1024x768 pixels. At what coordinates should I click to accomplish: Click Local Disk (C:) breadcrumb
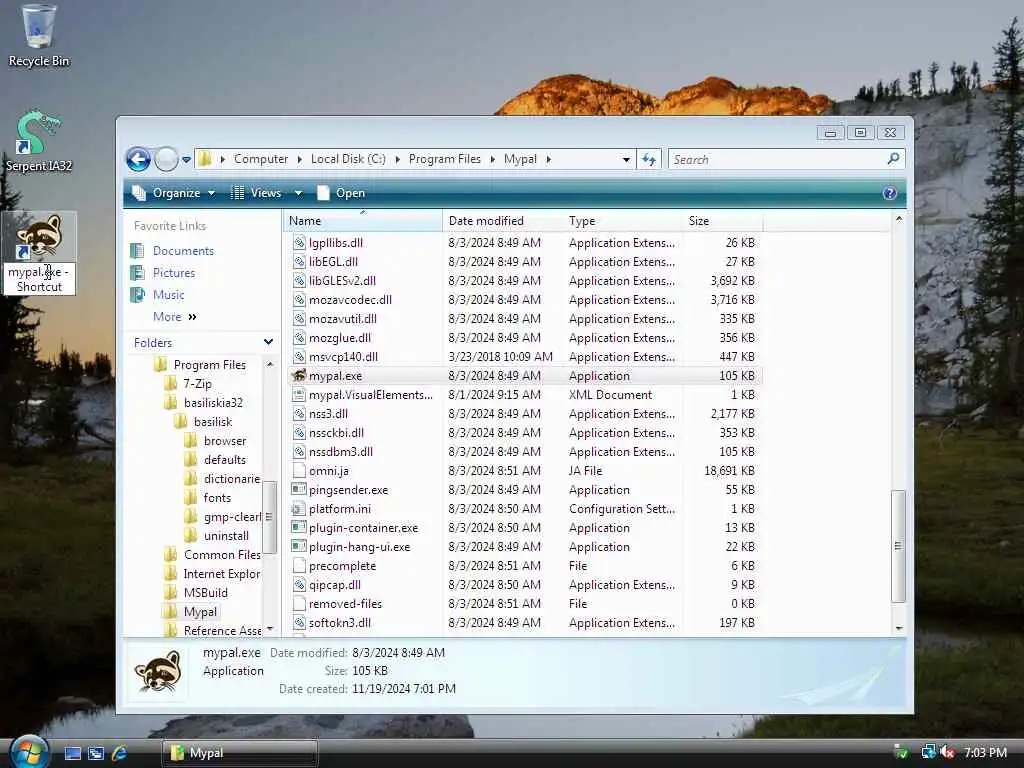click(x=347, y=159)
